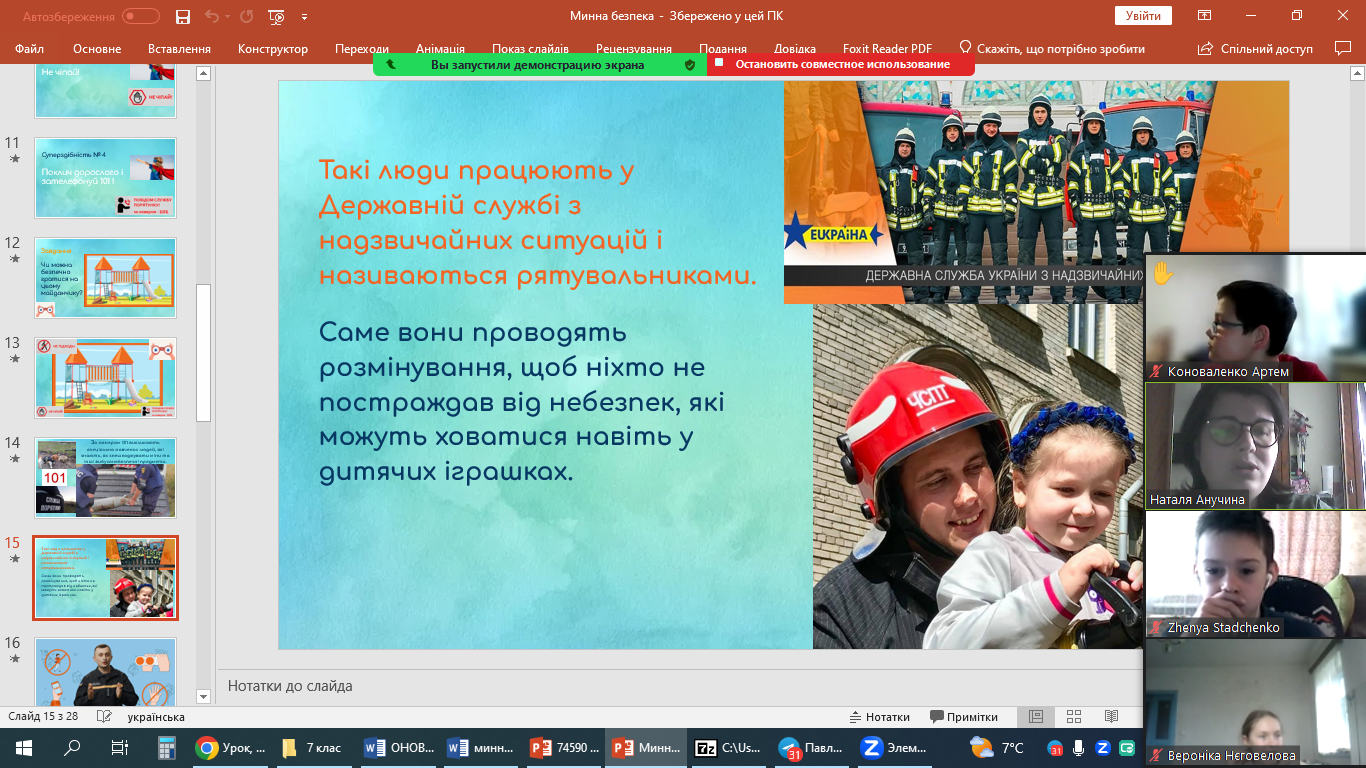Switch to Normal view icon

click(1036, 717)
